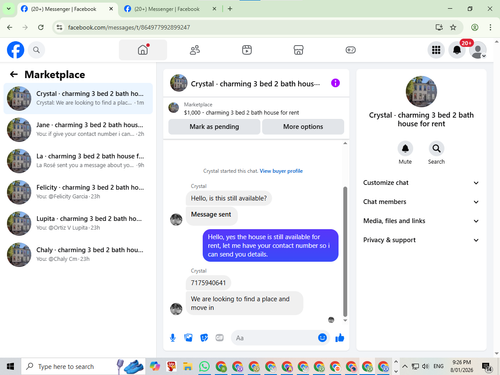Open La's conversation in the list
This screenshot has height=375, width=500.
tap(78, 161)
